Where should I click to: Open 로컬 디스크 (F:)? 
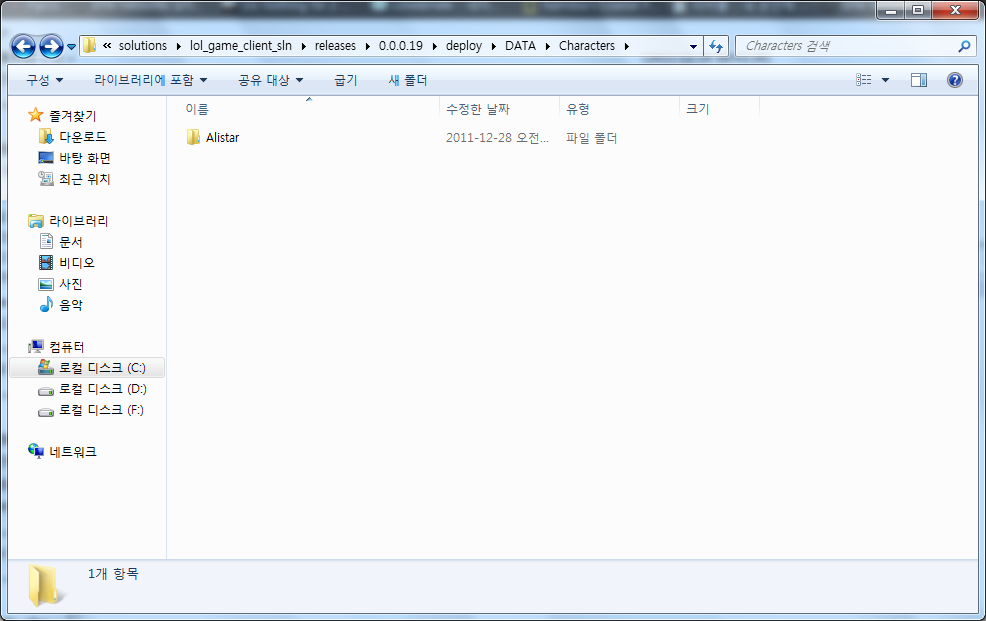click(x=101, y=410)
